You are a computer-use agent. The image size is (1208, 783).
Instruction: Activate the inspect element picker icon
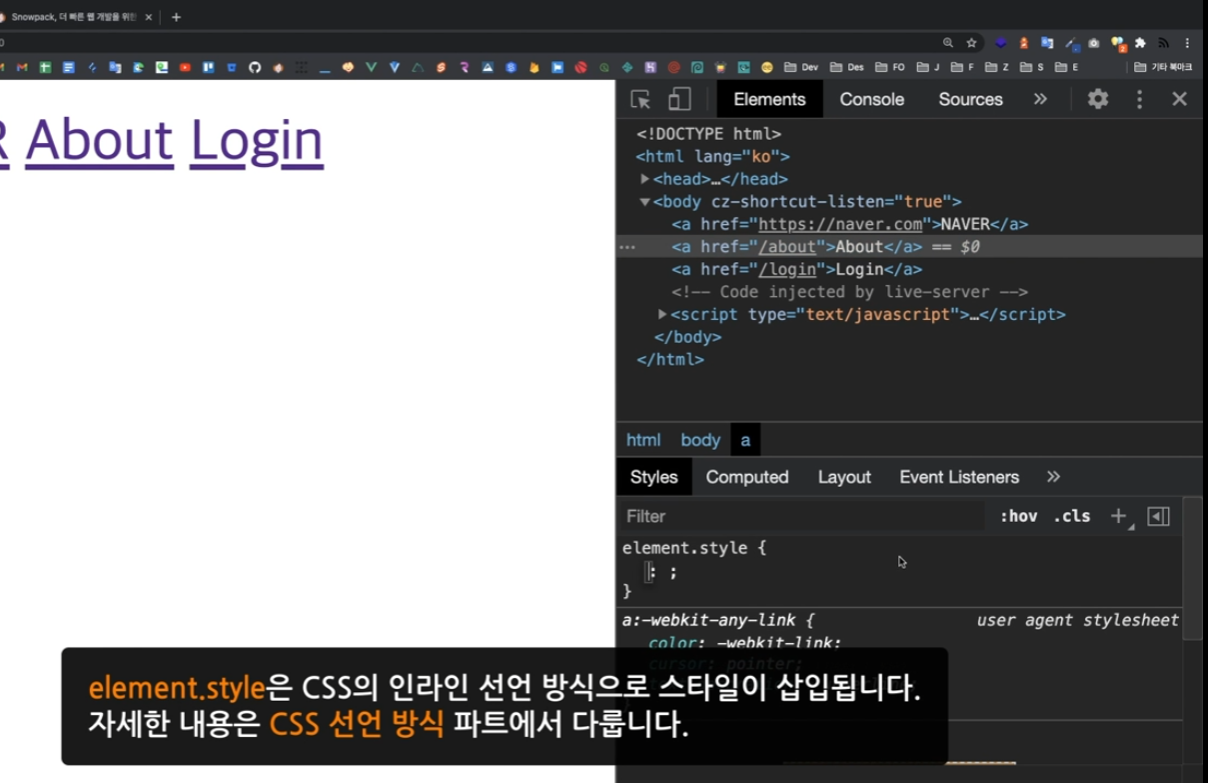641,99
